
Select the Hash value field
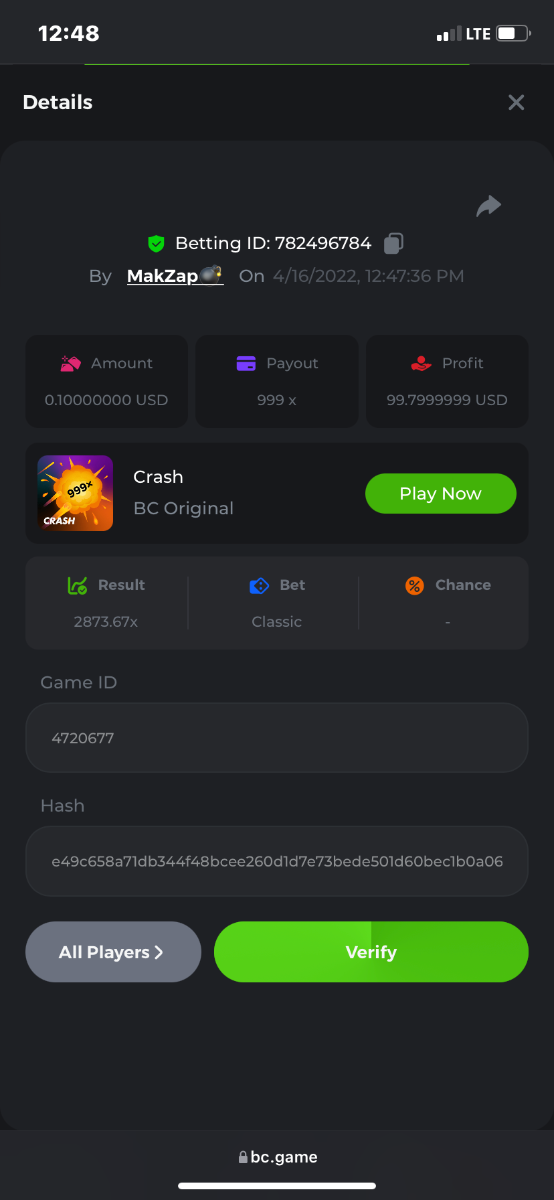pyautogui.click(x=277, y=861)
